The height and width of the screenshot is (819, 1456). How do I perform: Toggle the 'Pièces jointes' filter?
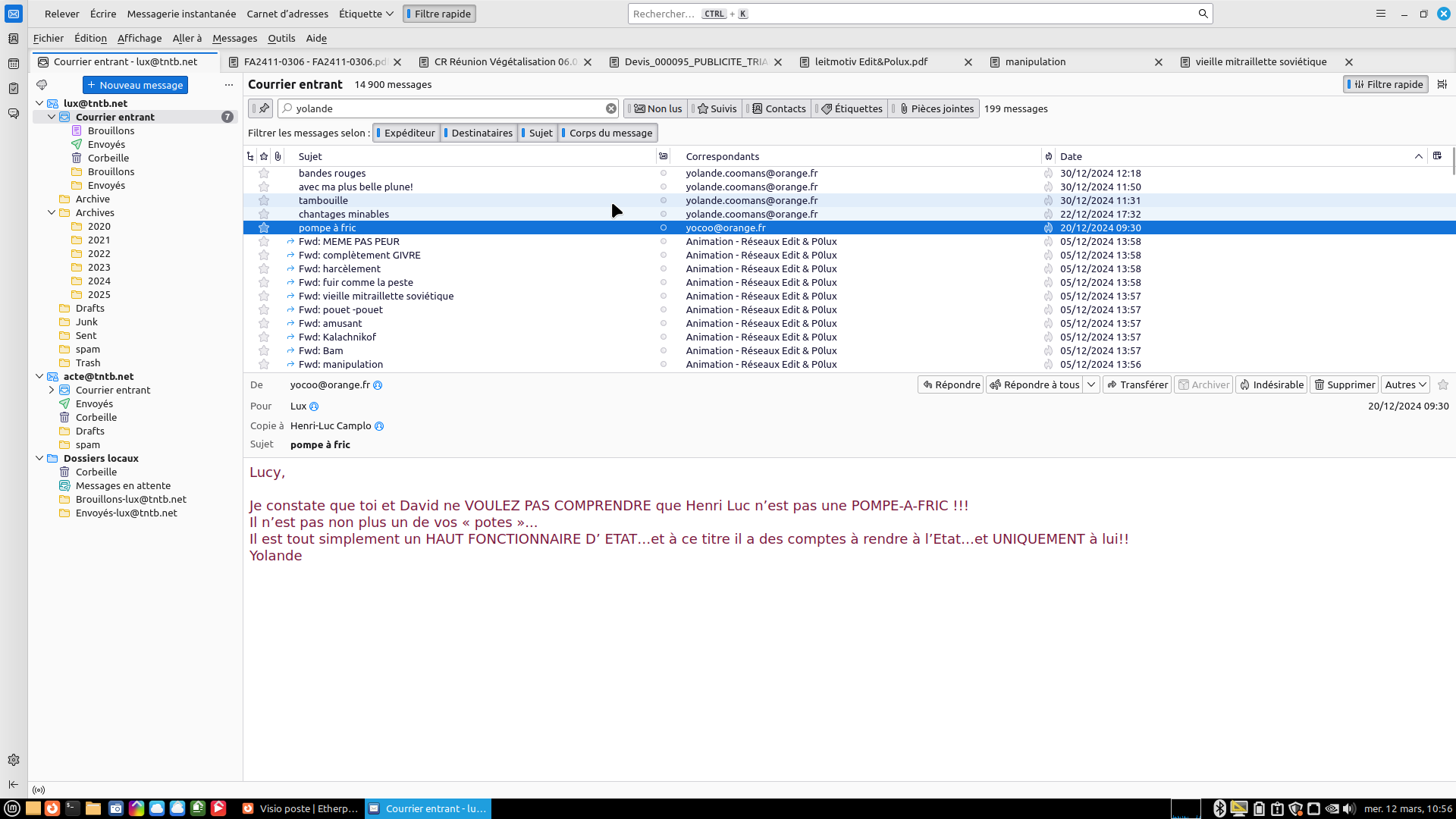pyautogui.click(x=936, y=108)
